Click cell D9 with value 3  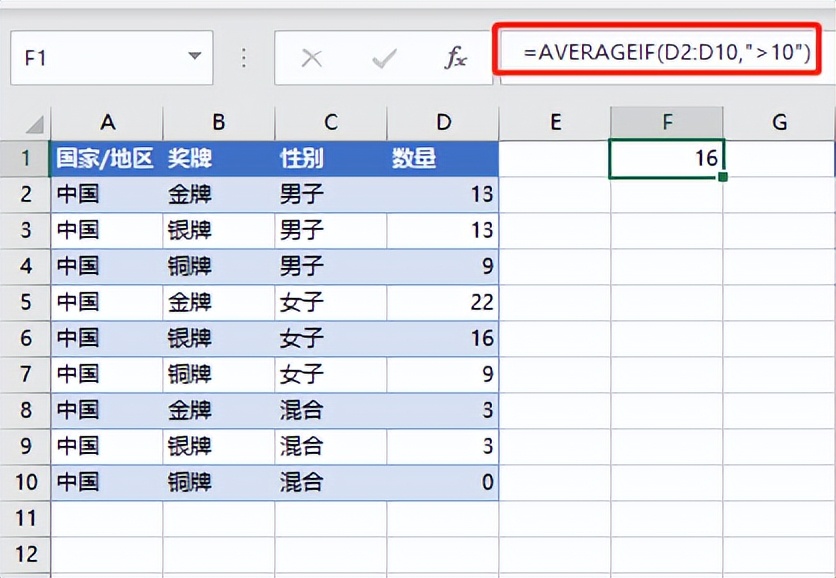[x=443, y=446]
